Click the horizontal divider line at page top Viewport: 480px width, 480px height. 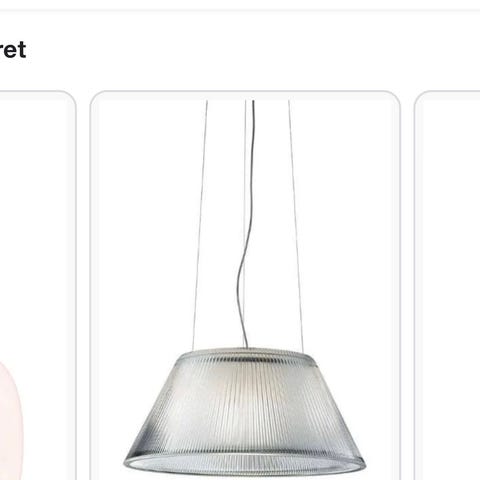[x=240, y=10]
